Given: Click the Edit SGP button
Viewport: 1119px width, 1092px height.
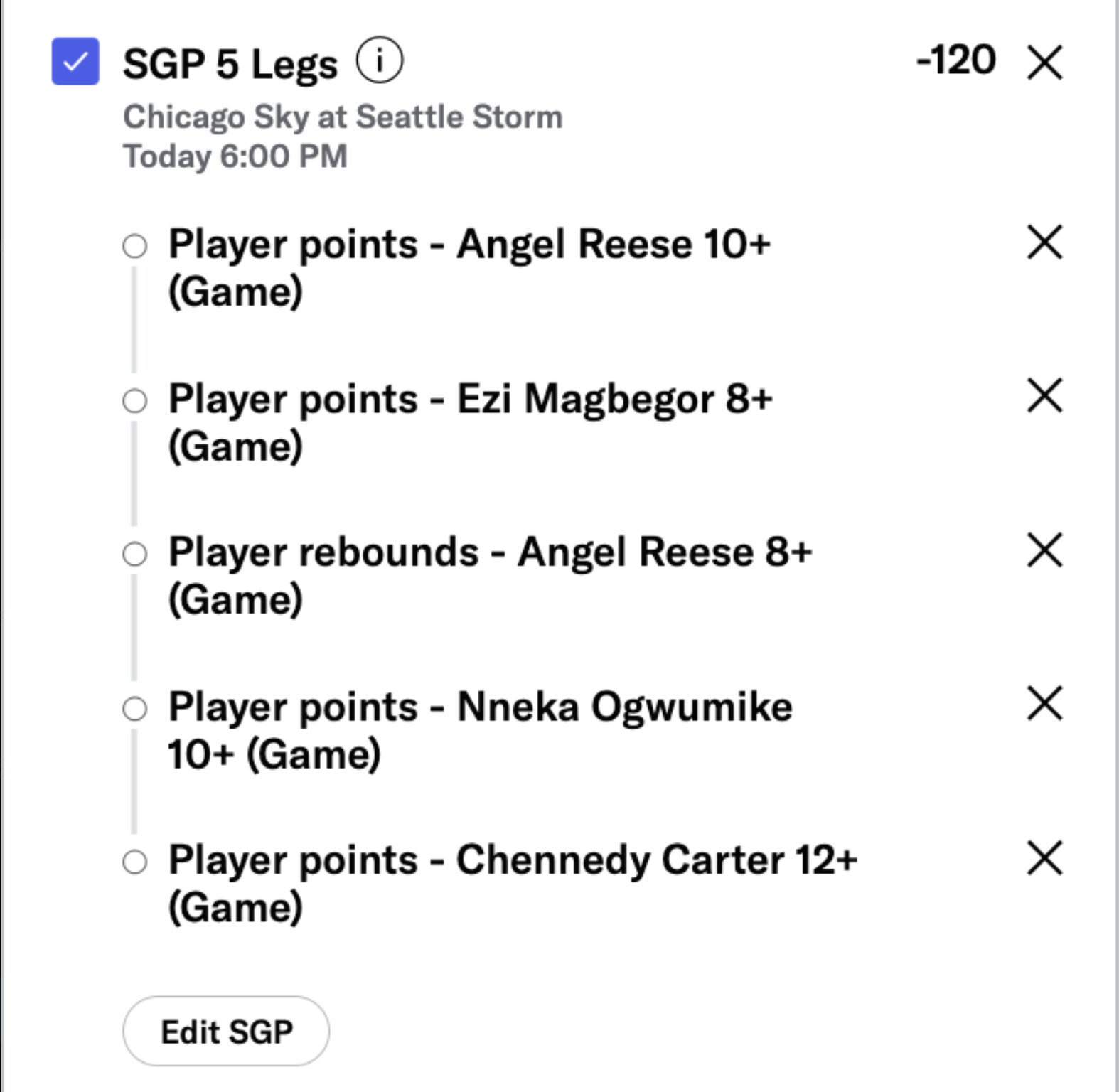Looking at the screenshot, I should [226, 1031].
